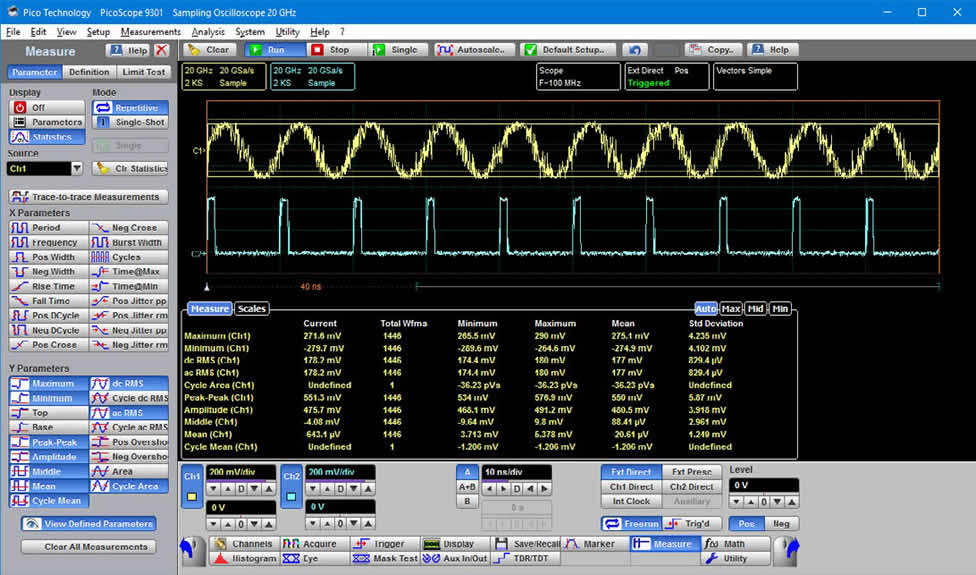
Task: Open the Measurements menu
Action: click(x=151, y=32)
